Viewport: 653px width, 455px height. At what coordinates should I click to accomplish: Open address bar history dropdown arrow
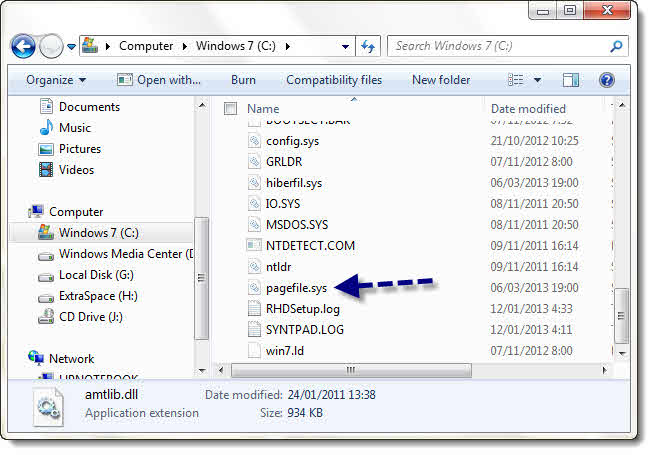coord(345,47)
